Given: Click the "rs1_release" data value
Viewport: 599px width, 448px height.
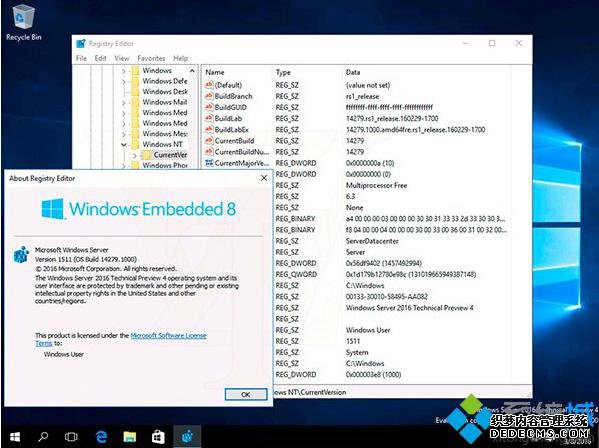Looking at the screenshot, I should point(362,96).
